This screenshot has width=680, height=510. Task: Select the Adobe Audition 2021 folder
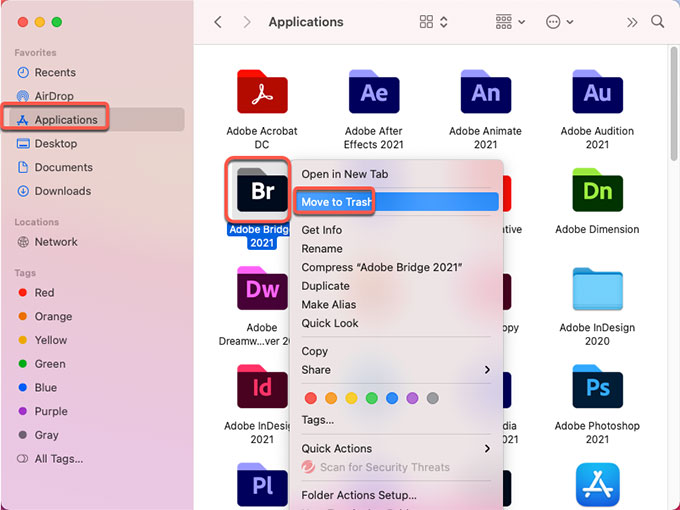tap(597, 92)
